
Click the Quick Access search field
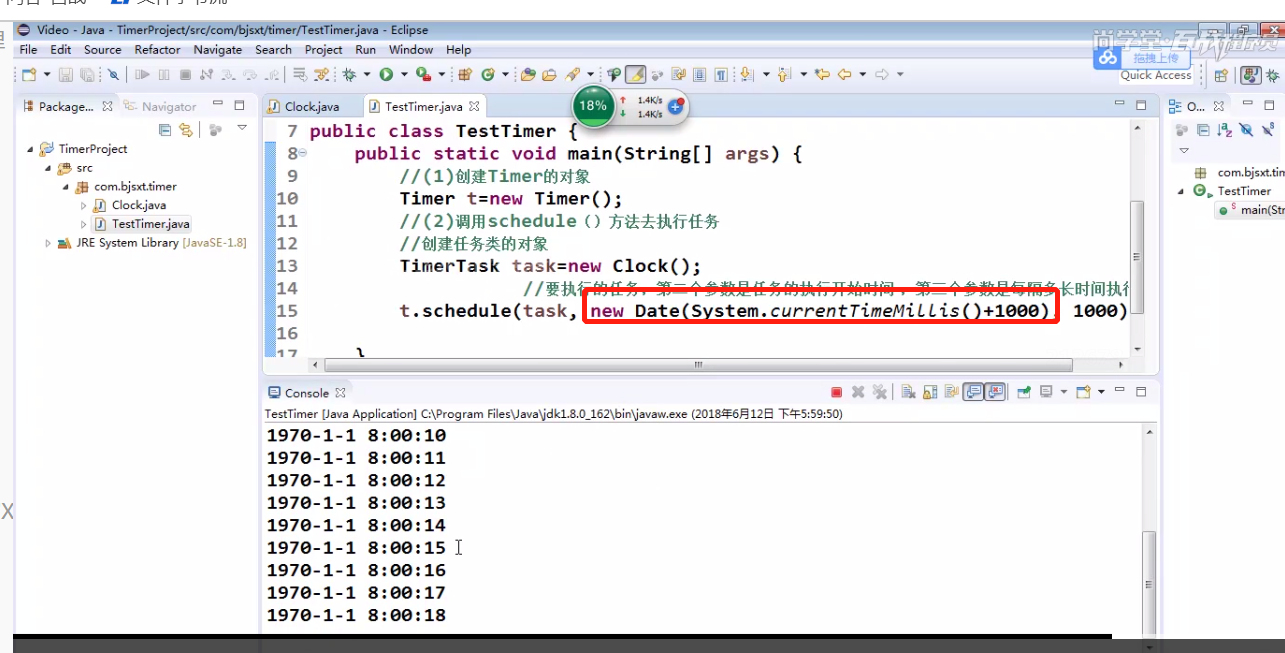pos(1156,75)
